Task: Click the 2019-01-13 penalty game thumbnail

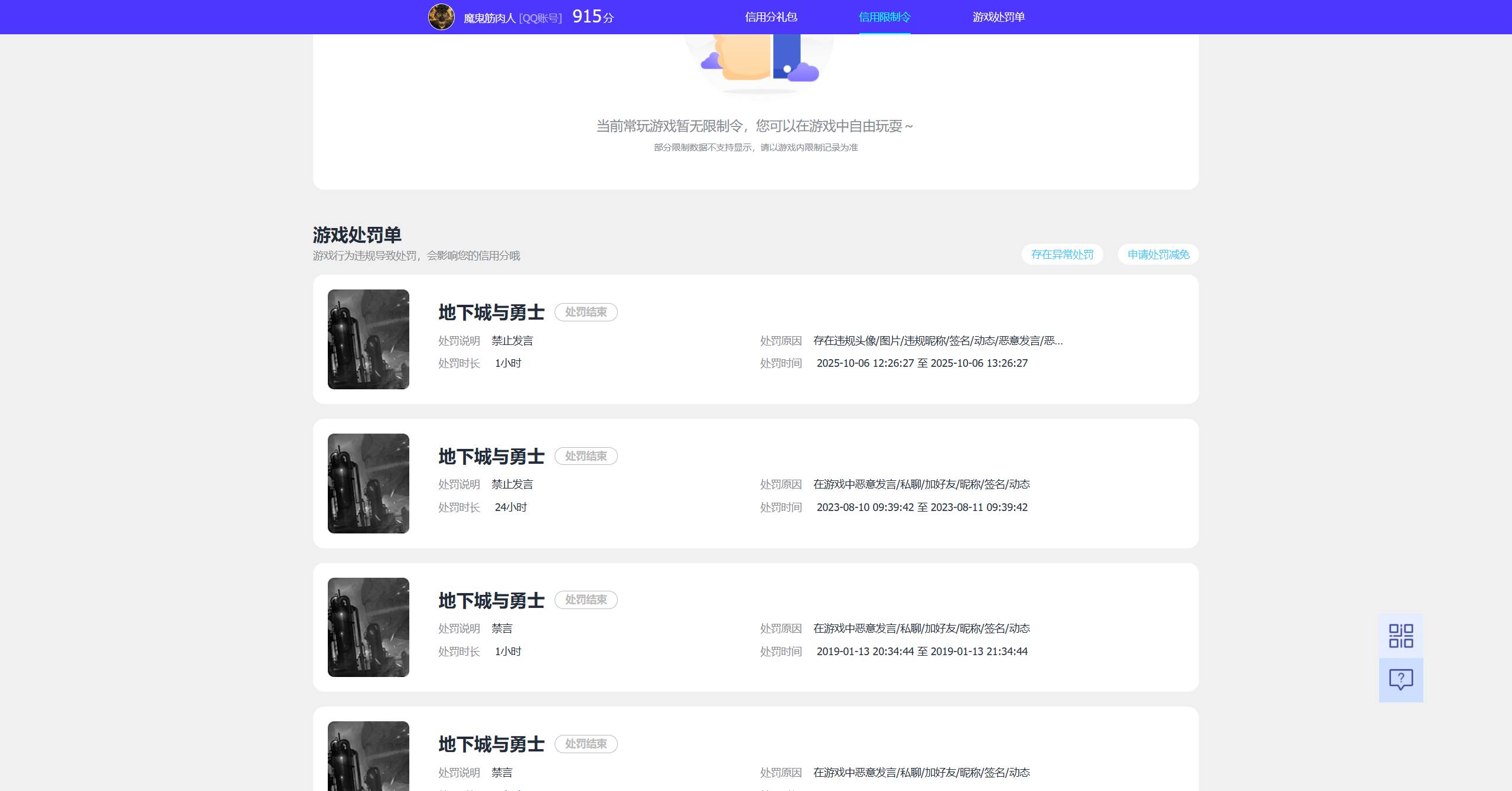Action: tap(369, 627)
